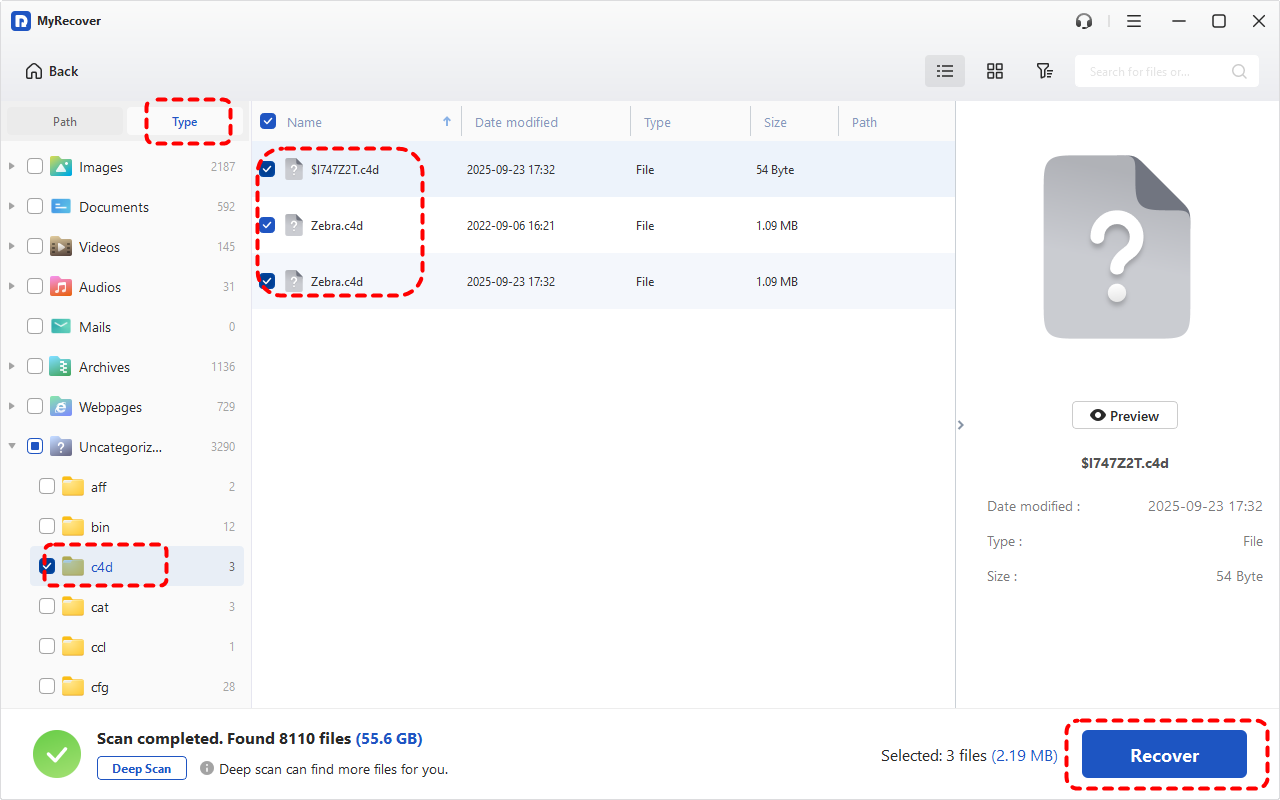Expand the Videos category tree
The image size is (1280, 800).
12,247
